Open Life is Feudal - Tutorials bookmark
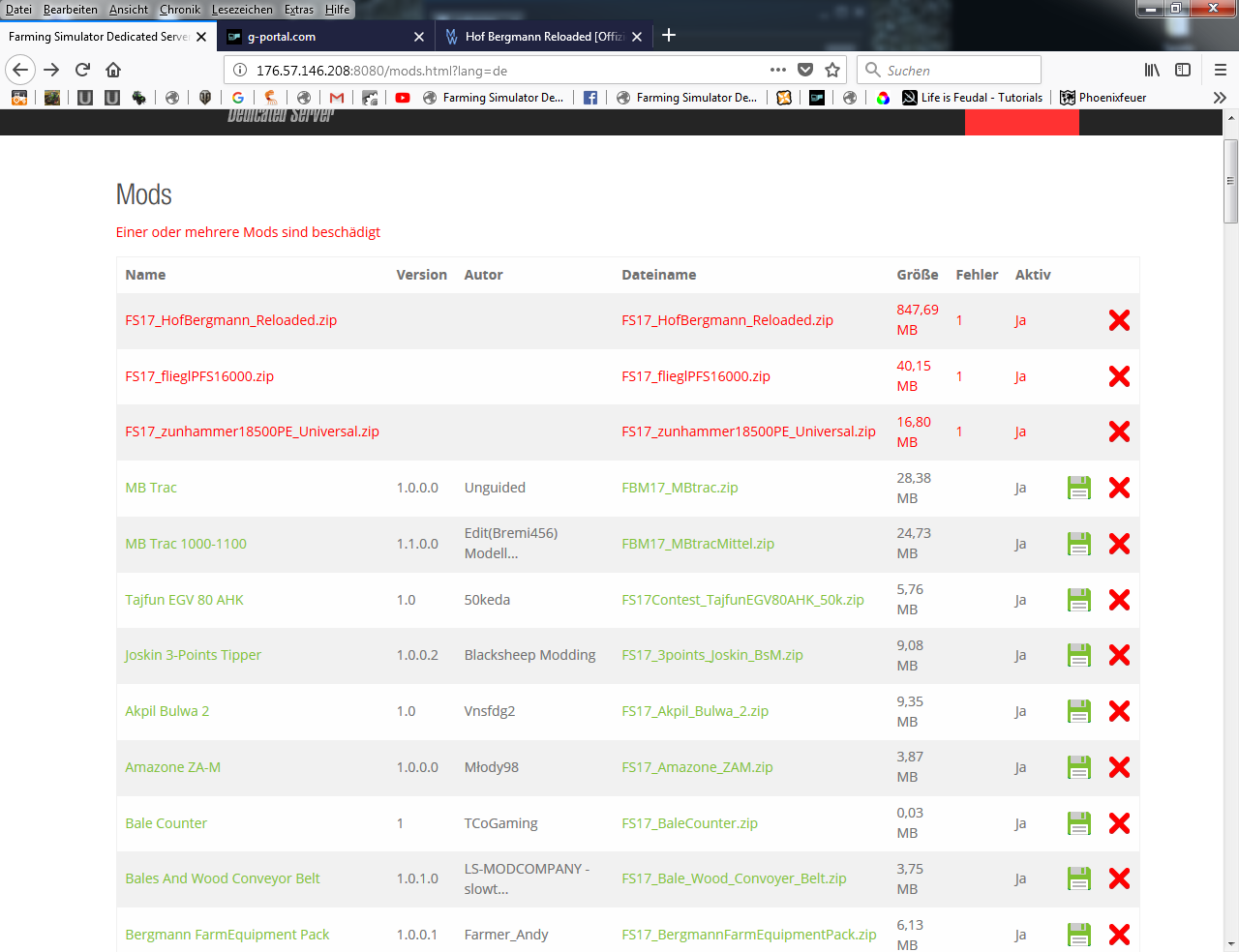 point(973,98)
